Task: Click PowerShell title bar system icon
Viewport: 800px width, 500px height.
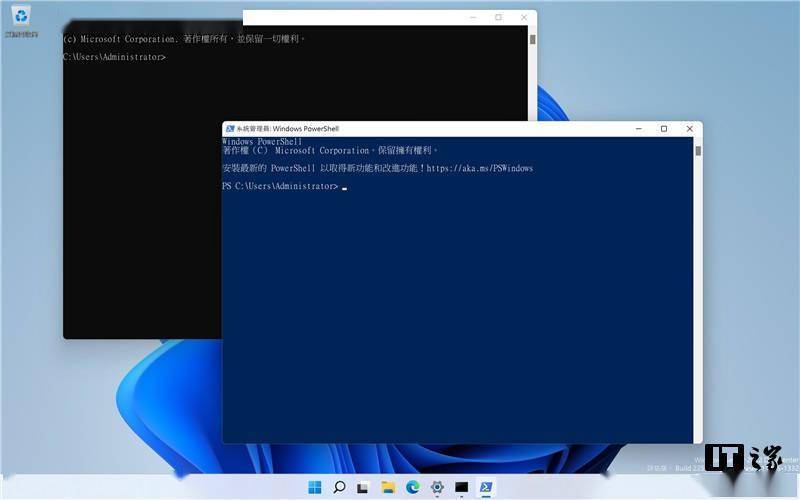Action: (x=230, y=129)
